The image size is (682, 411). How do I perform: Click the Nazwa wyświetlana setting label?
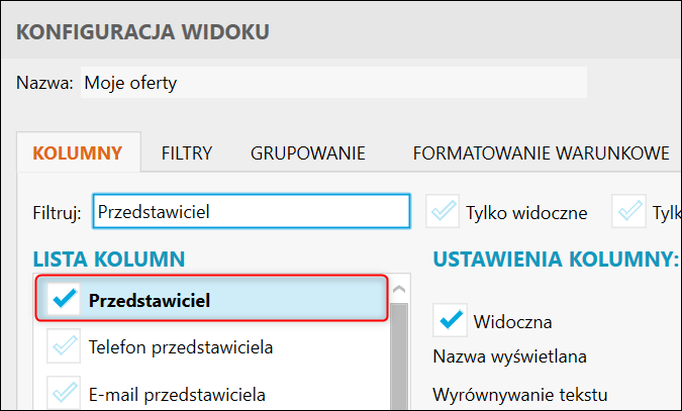tap(509, 356)
